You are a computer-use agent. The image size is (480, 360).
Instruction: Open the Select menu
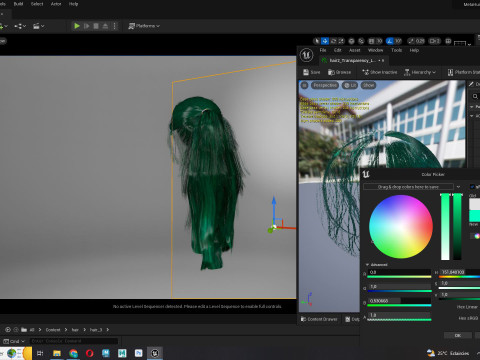37,4
